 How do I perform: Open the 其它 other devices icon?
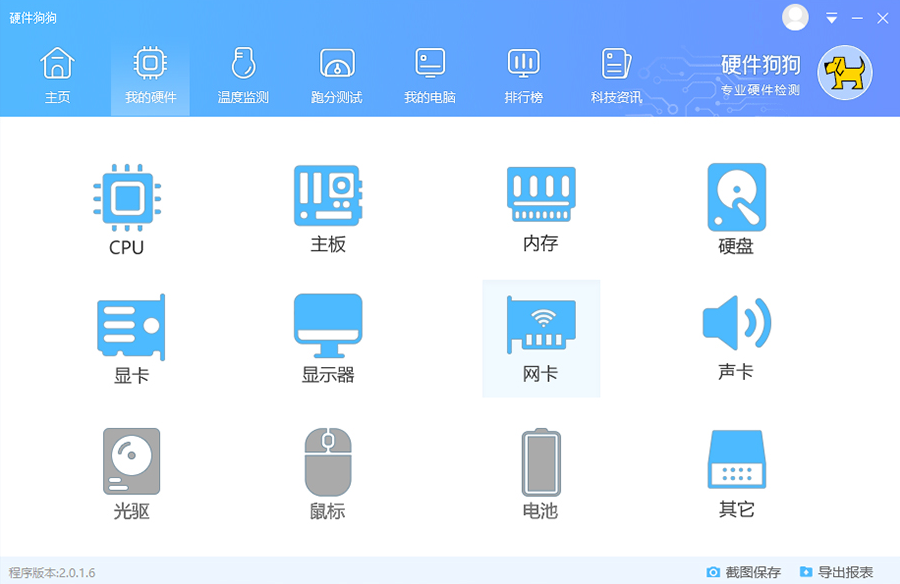point(736,472)
